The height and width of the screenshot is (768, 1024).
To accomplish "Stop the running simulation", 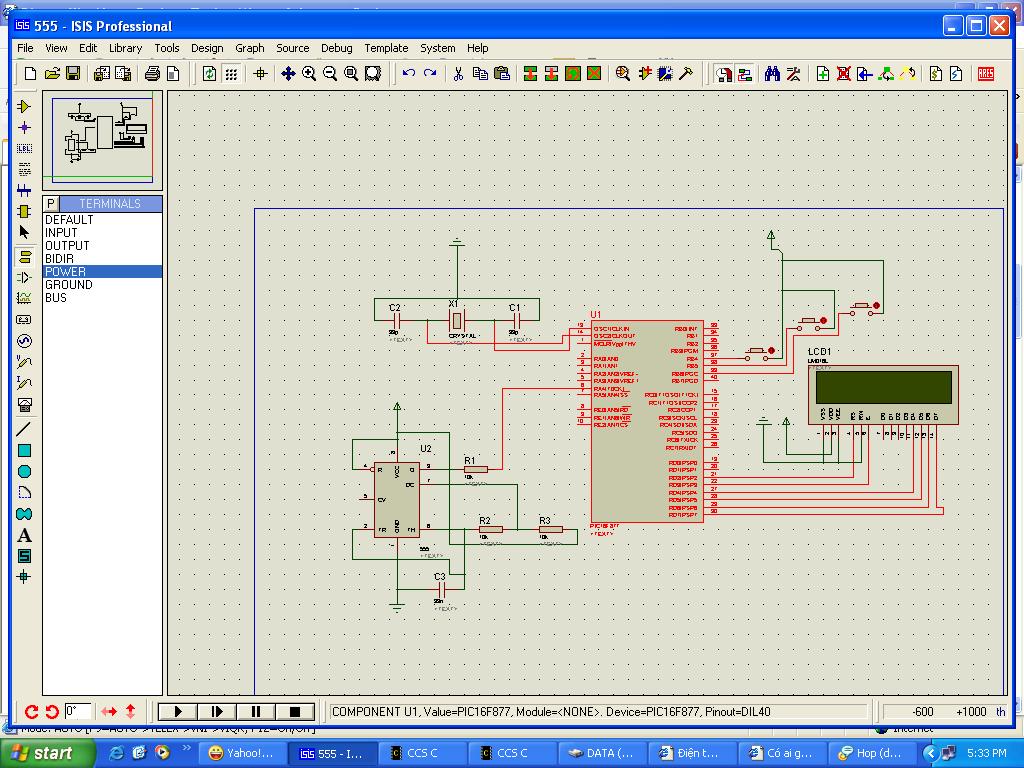I will [x=295, y=712].
